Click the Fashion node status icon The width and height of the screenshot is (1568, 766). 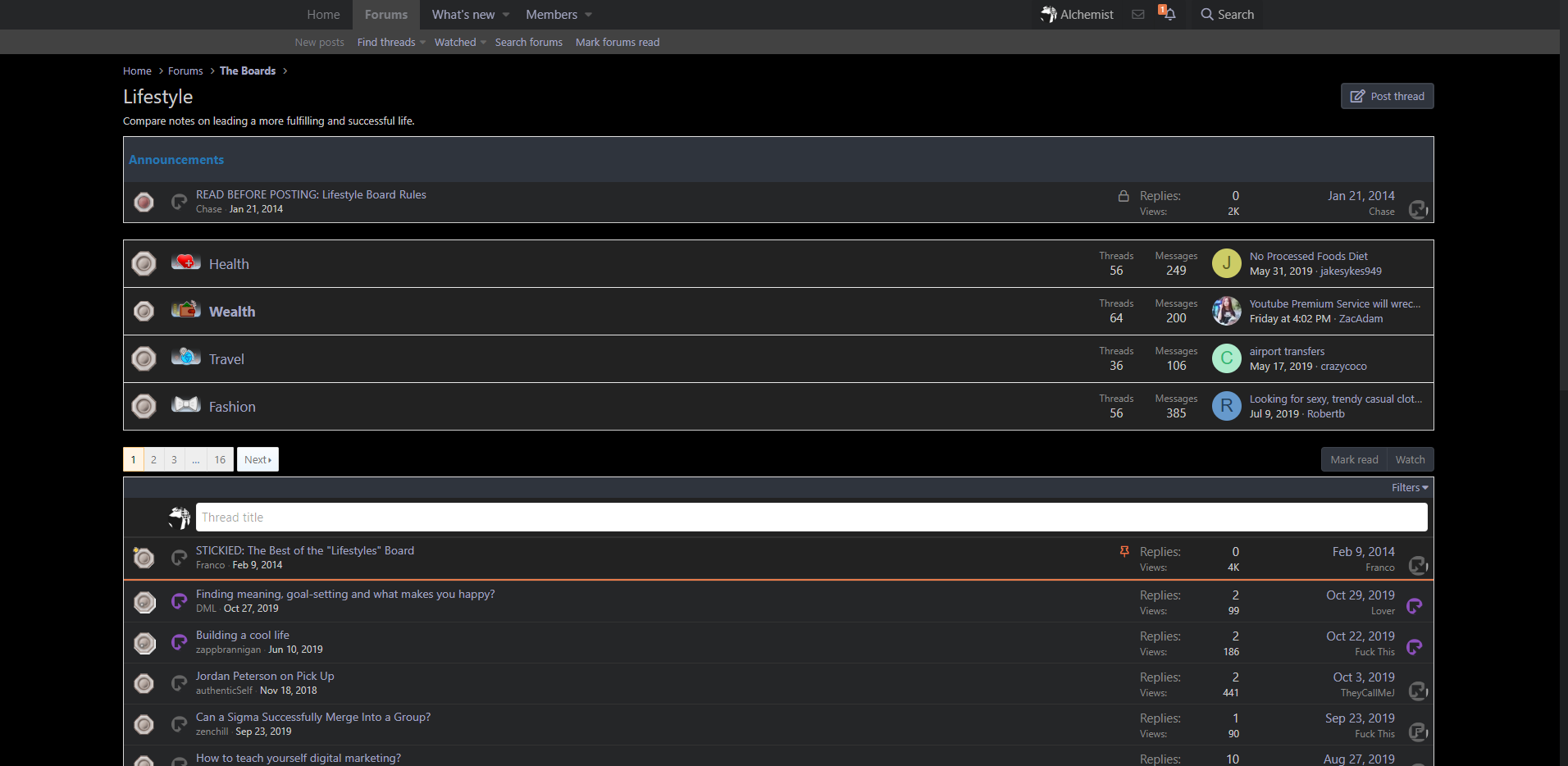point(144,407)
